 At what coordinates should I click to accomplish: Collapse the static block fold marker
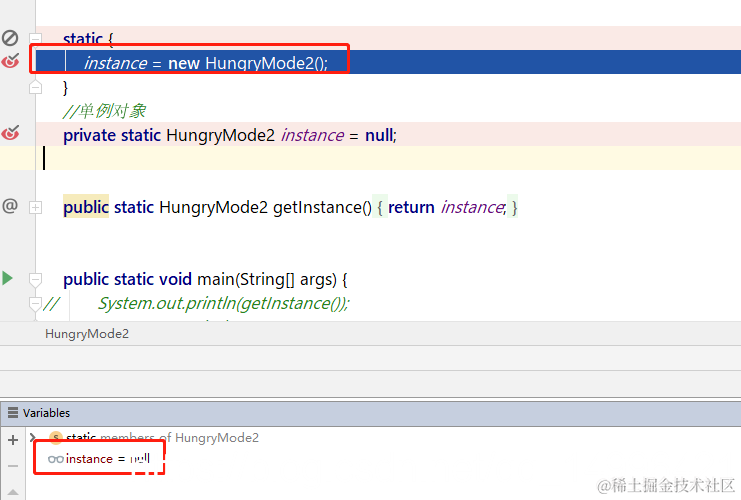click(x=35, y=38)
